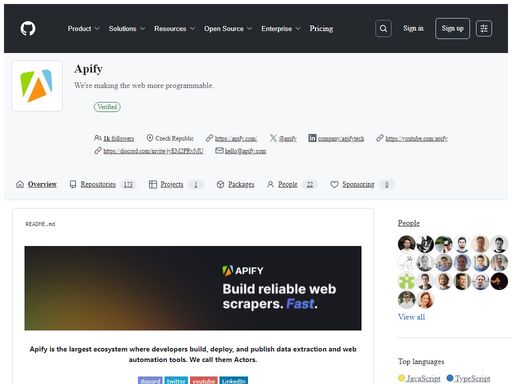This screenshot has width=512, height=384.
Task: Click the Verified badge
Action: (107, 107)
